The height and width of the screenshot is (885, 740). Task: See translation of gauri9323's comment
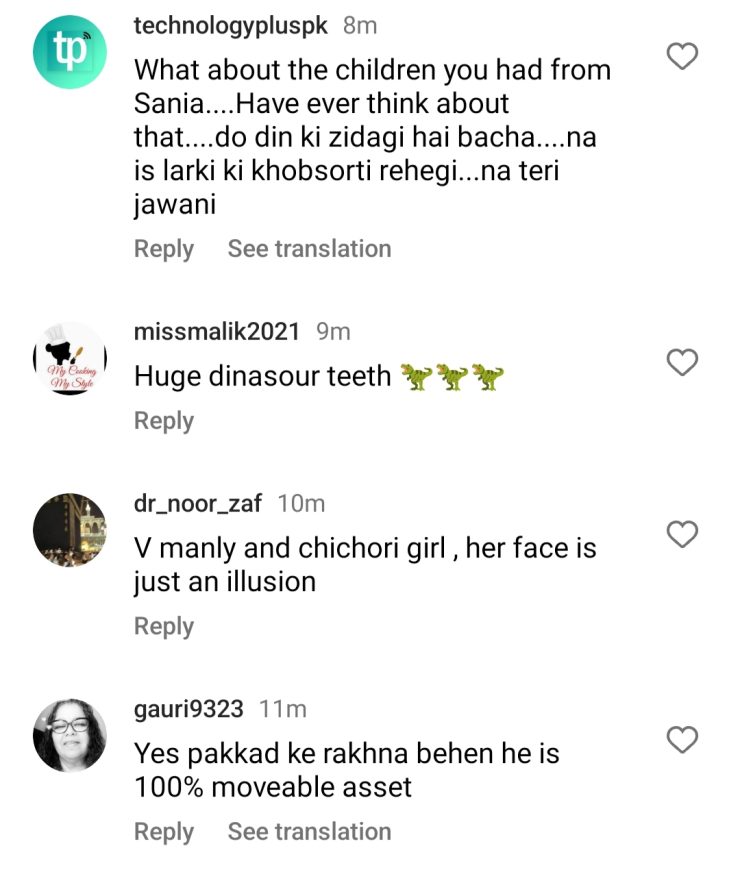[x=309, y=831]
